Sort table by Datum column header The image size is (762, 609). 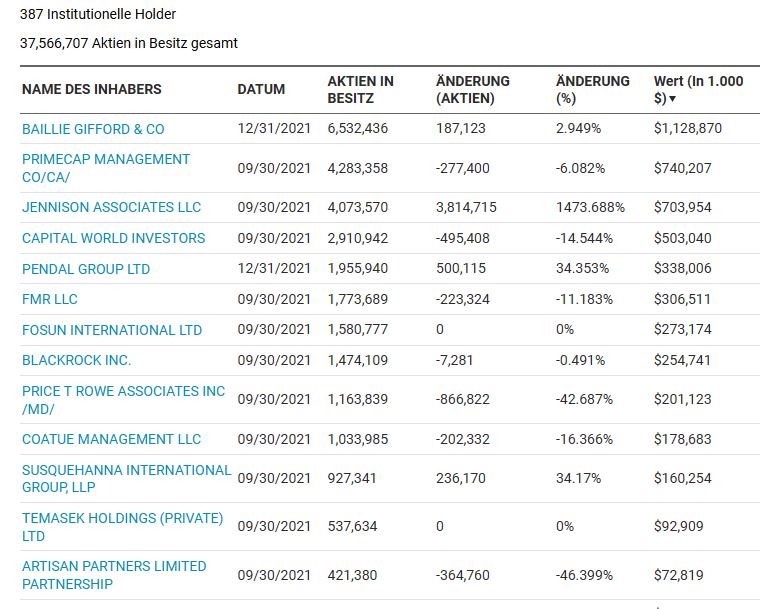point(261,89)
